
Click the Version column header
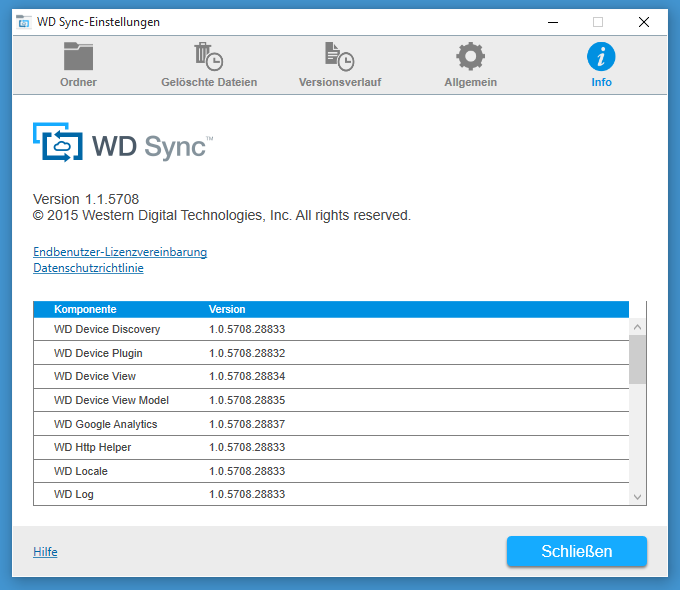point(227,309)
